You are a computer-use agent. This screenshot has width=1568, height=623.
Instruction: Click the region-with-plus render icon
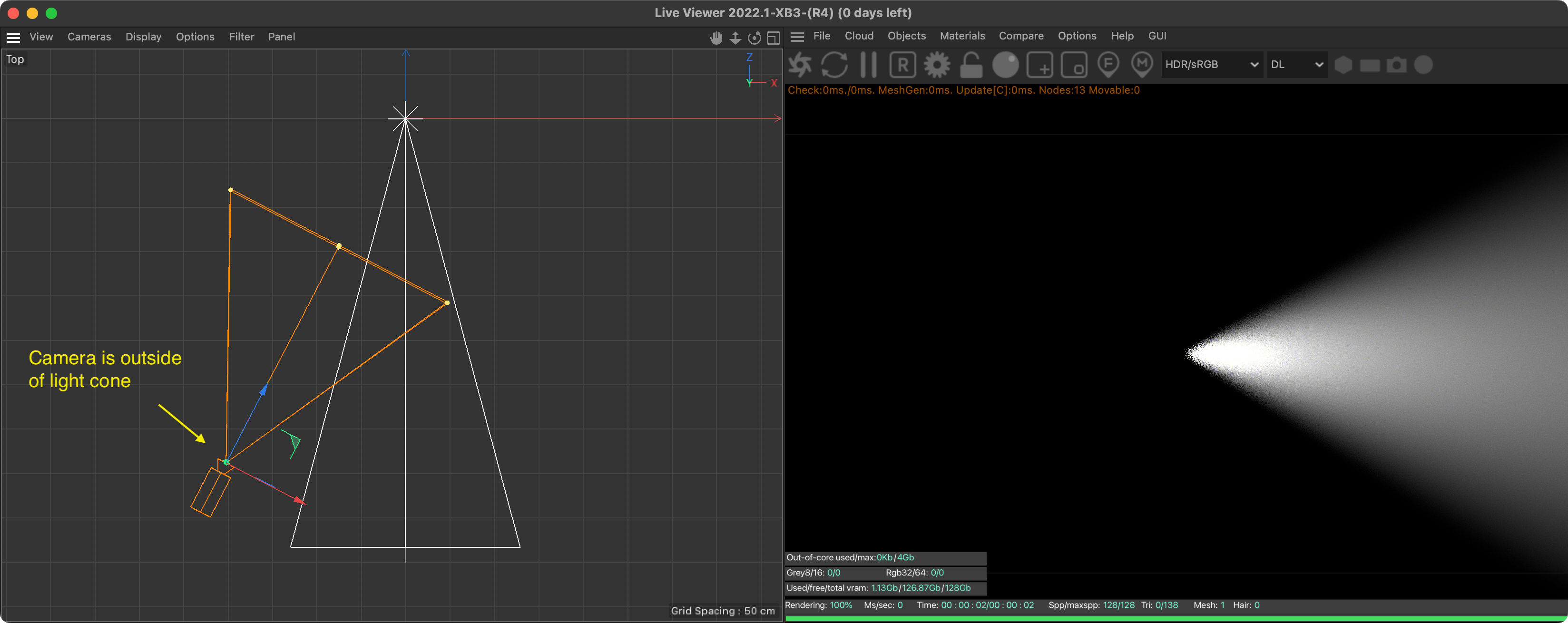1039,65
